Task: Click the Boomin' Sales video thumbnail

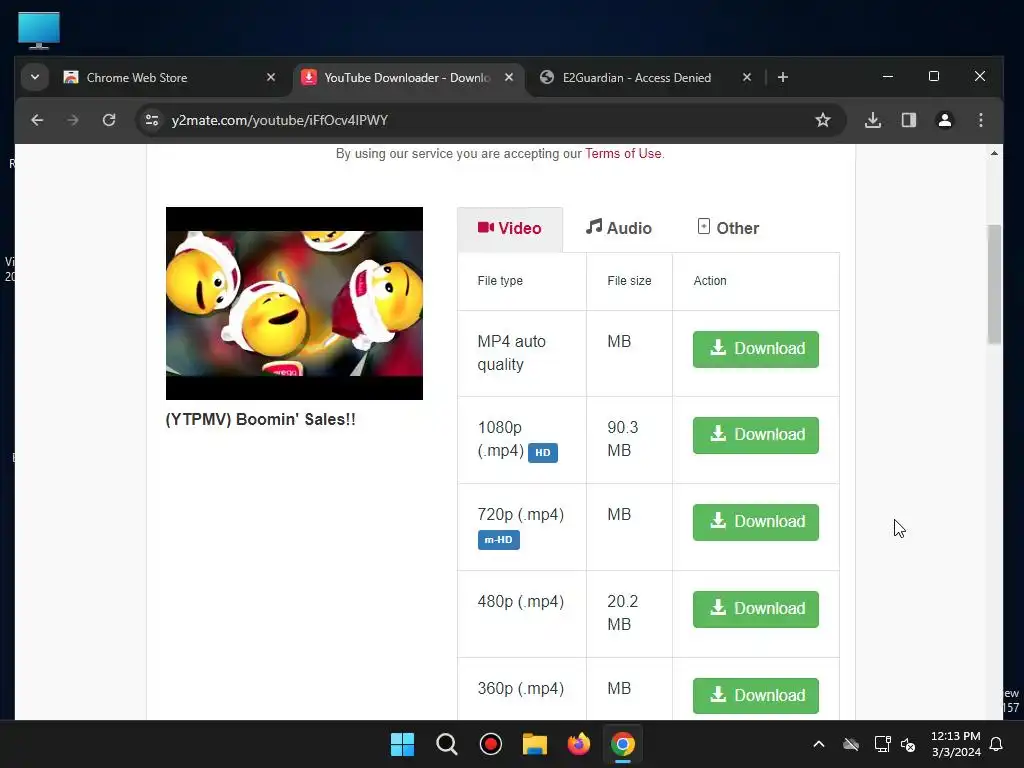Action: pos(295,303)
